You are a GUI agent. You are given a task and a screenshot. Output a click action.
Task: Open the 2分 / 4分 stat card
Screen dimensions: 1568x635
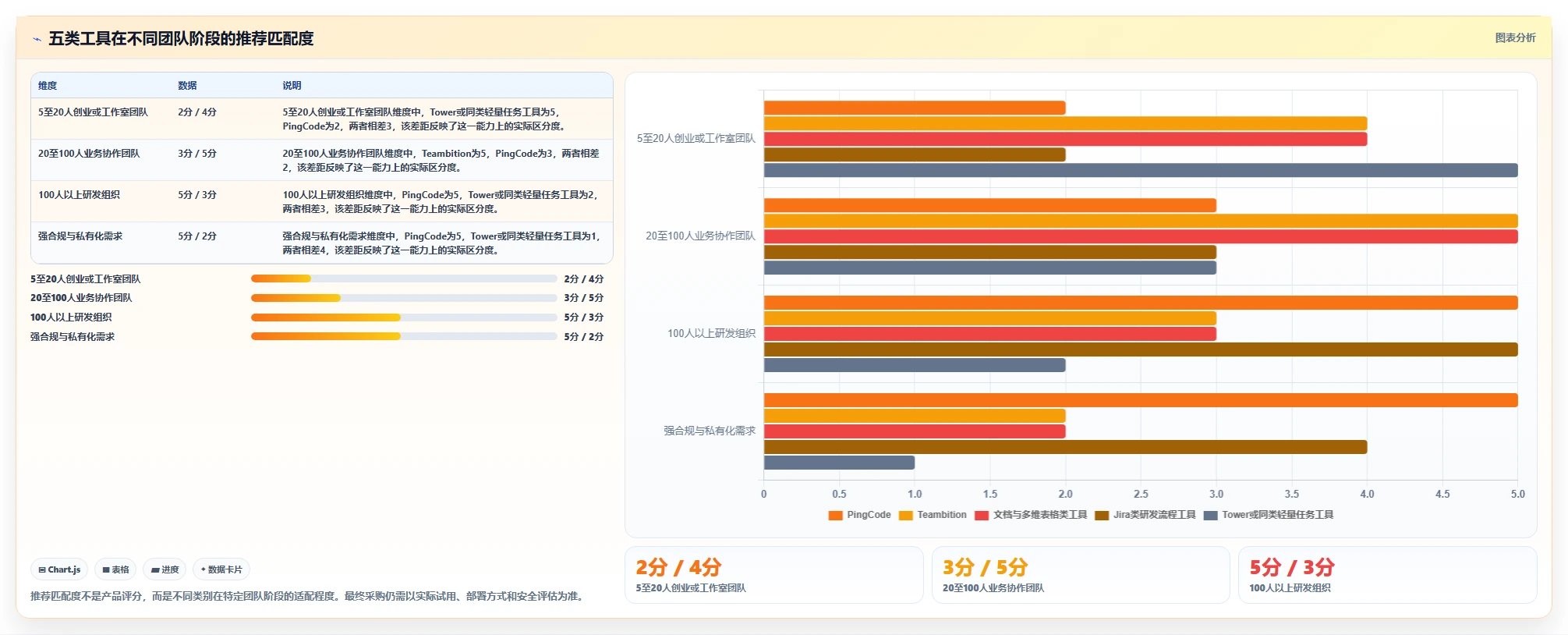pos(773,575)
